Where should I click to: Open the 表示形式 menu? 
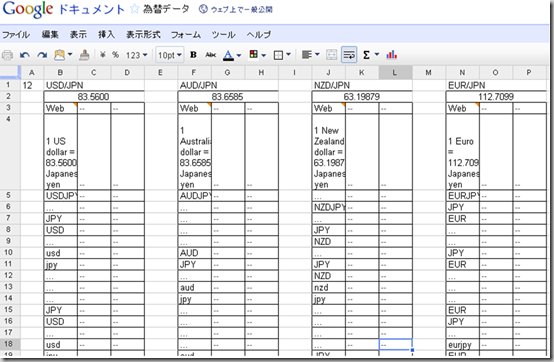click(x=143, y=35)
